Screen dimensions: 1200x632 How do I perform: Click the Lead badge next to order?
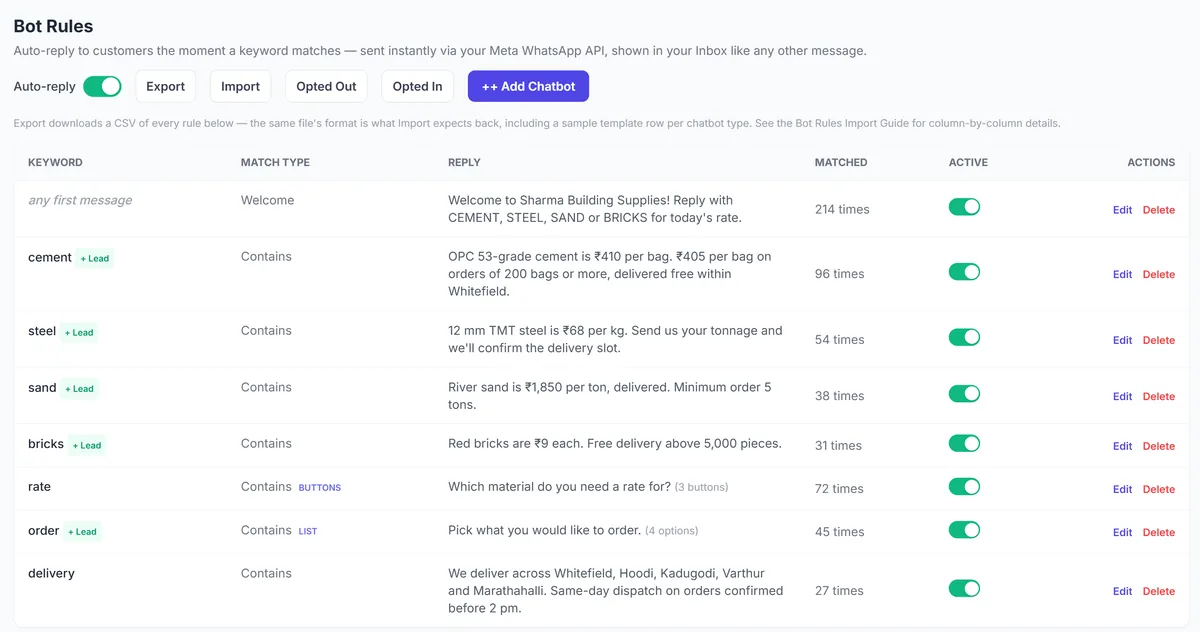[x=83, y=532]
